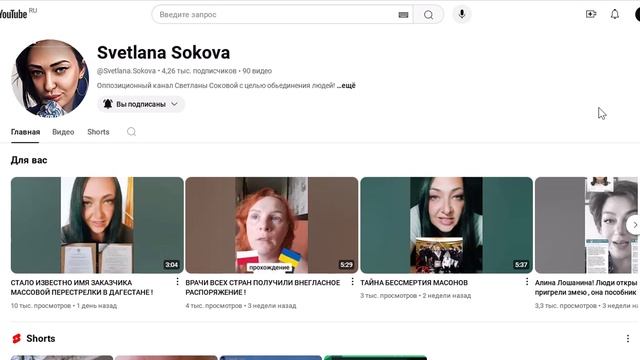Click the magnifier search button
The width and height of the screenshot is (640, 360).
coord(428,15)
